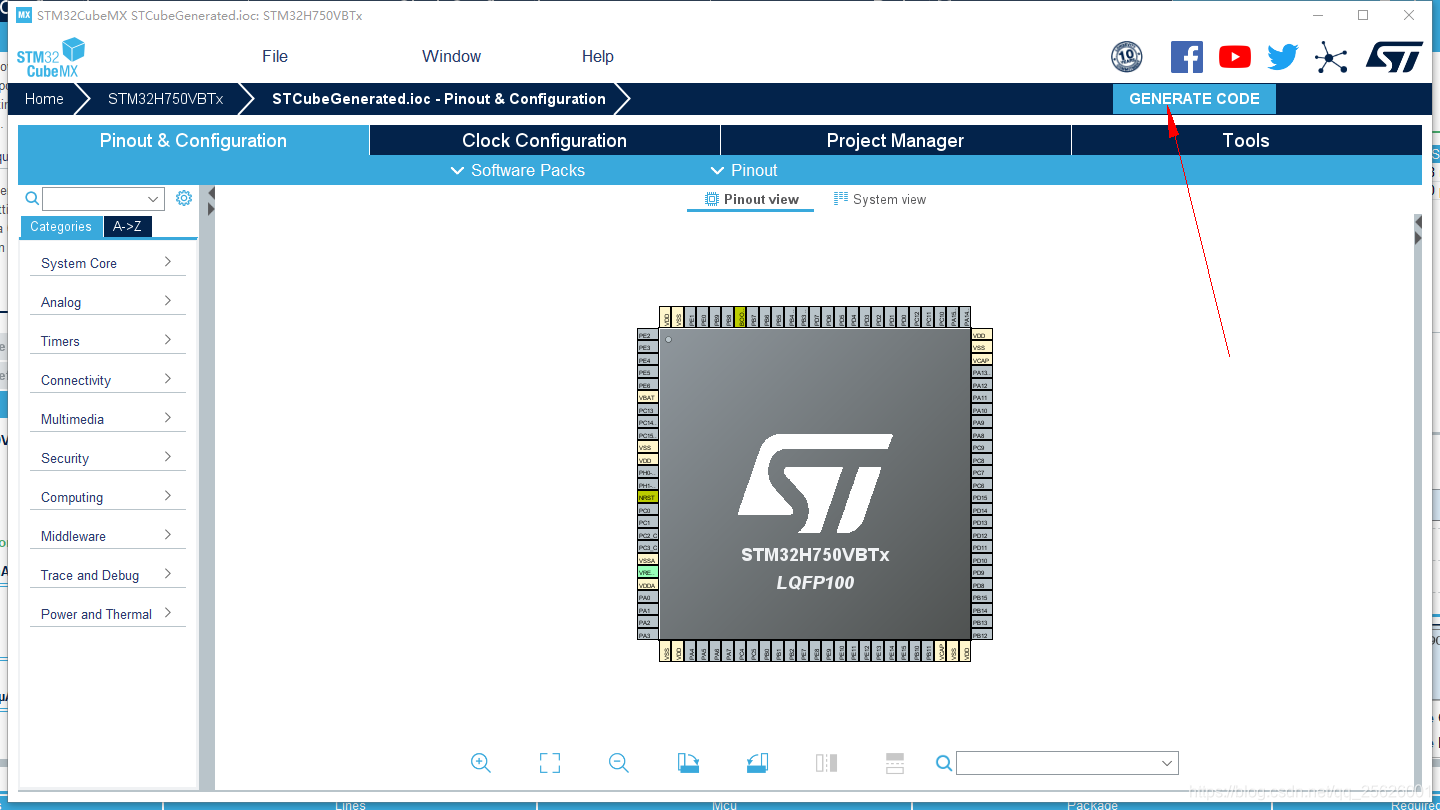Click the pin search magnifier icon at bottom
This screenshot has width=1440, height=810.
[944, 763]
